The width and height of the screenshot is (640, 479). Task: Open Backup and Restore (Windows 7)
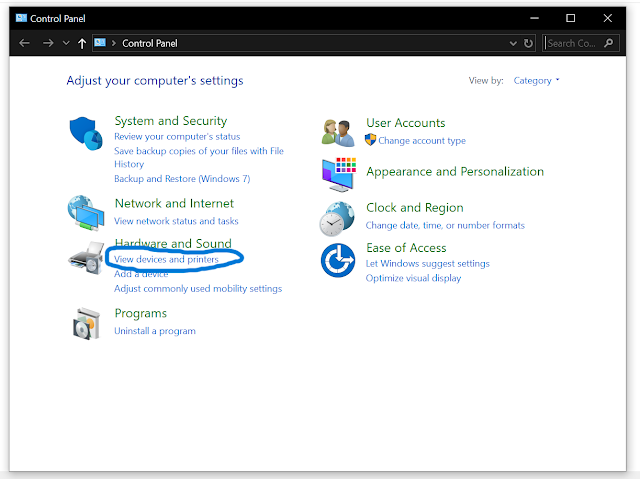coord(182,179)
